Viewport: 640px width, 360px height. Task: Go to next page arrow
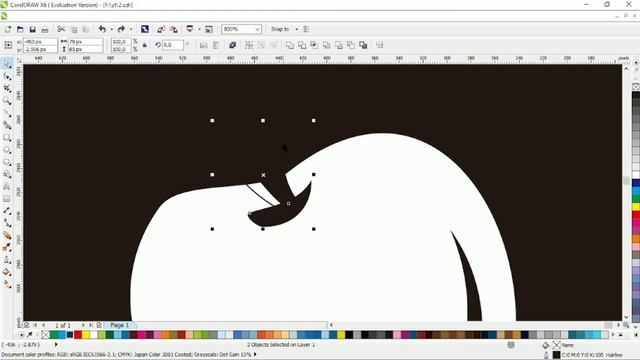(x=83, y=325)
